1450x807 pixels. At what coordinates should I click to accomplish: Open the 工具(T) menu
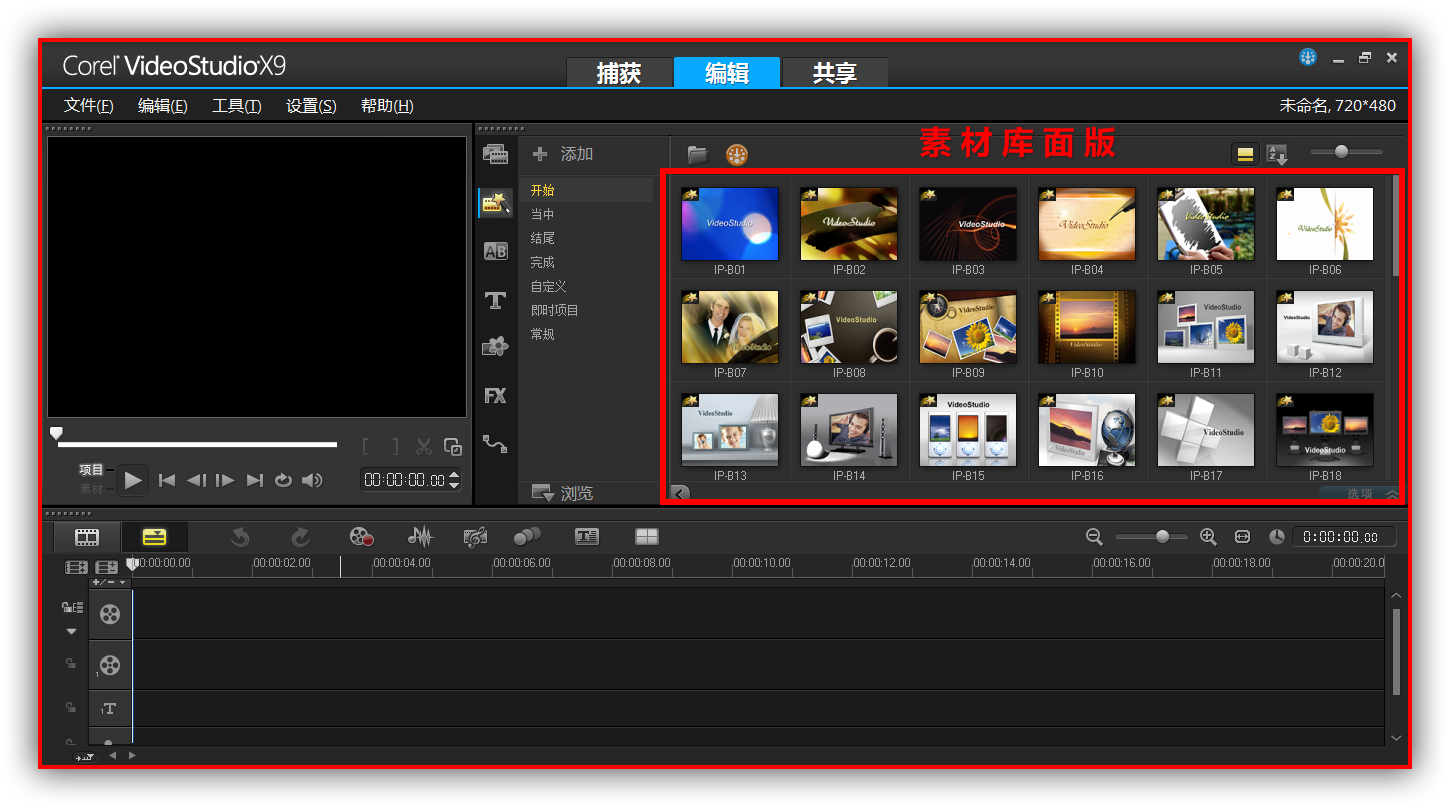coord(237,106)
